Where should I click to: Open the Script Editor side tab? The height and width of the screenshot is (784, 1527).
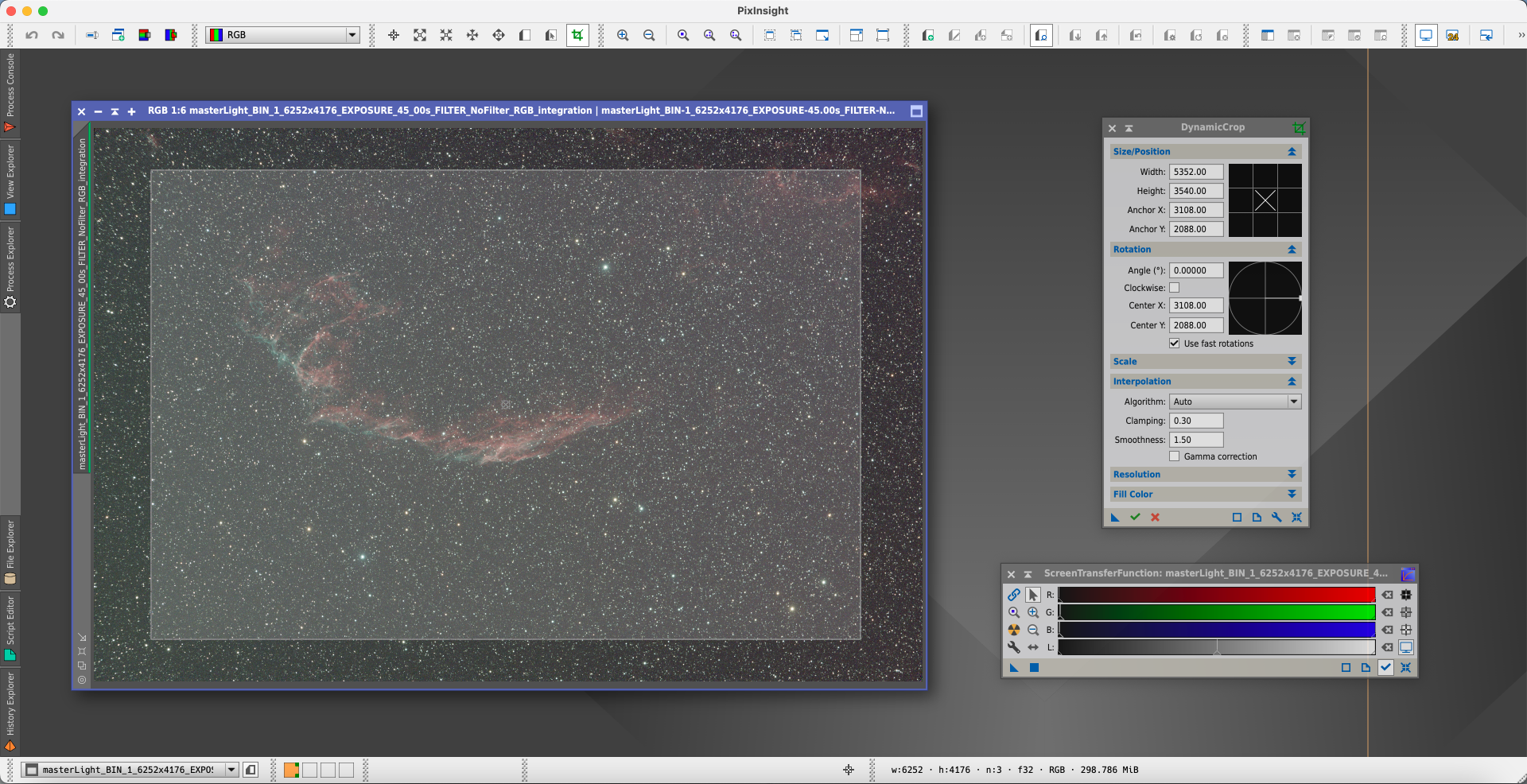(x=10, y=628)
